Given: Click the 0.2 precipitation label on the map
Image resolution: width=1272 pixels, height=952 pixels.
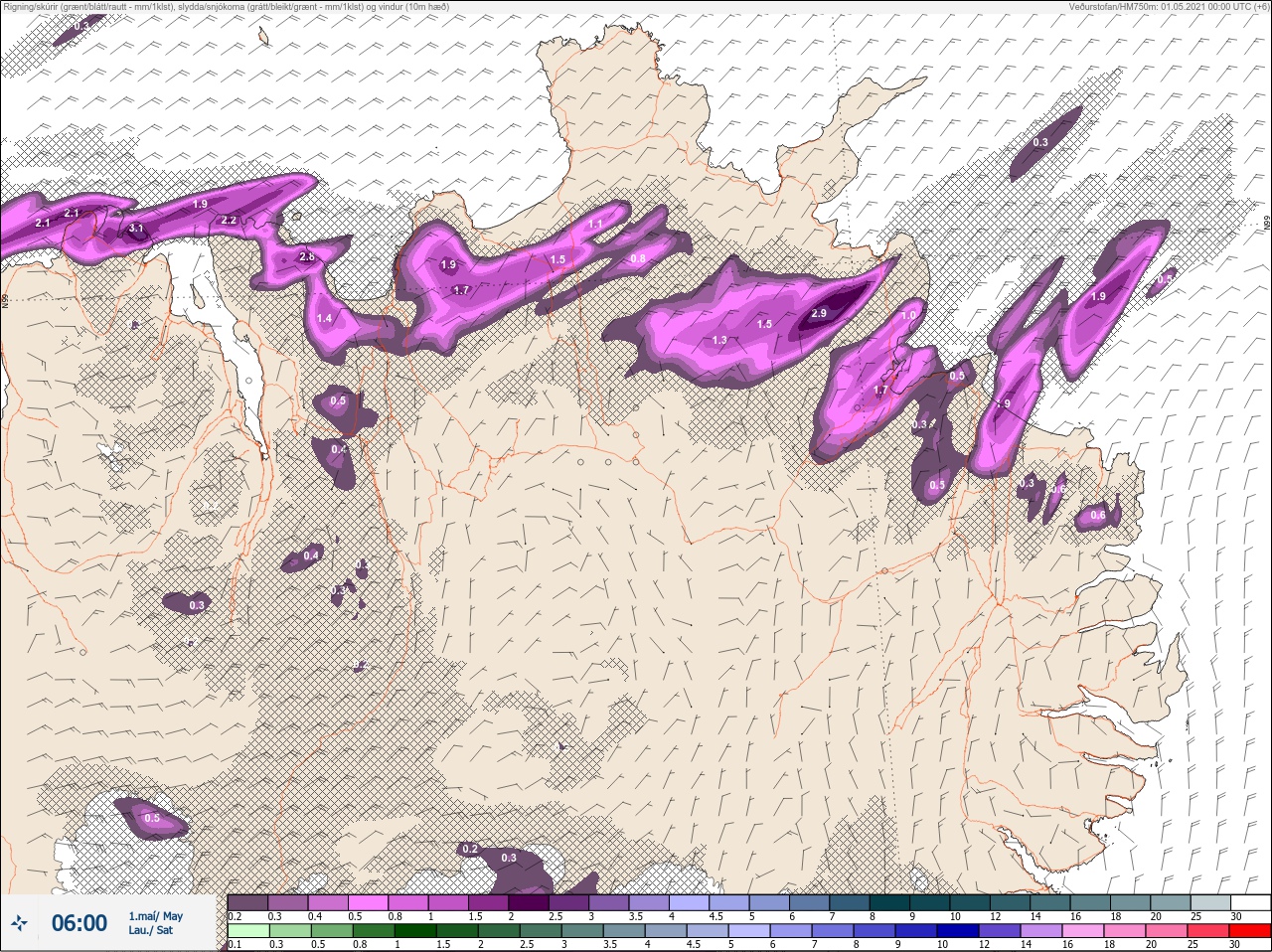Looking at the screenshot, I should pyautogui.click(x=470, y=849).
